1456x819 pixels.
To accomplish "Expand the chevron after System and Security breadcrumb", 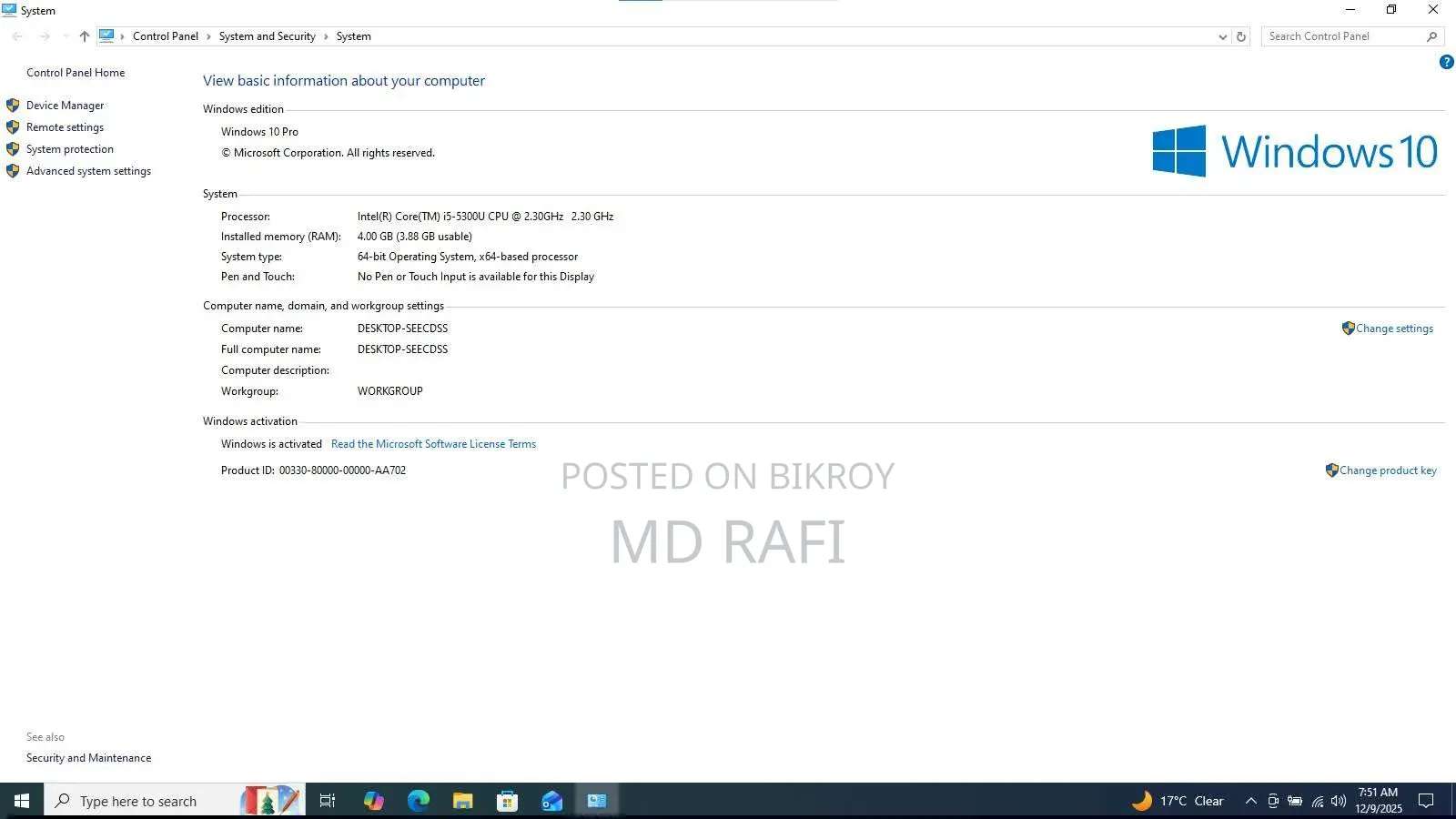I will coord(326,36).
